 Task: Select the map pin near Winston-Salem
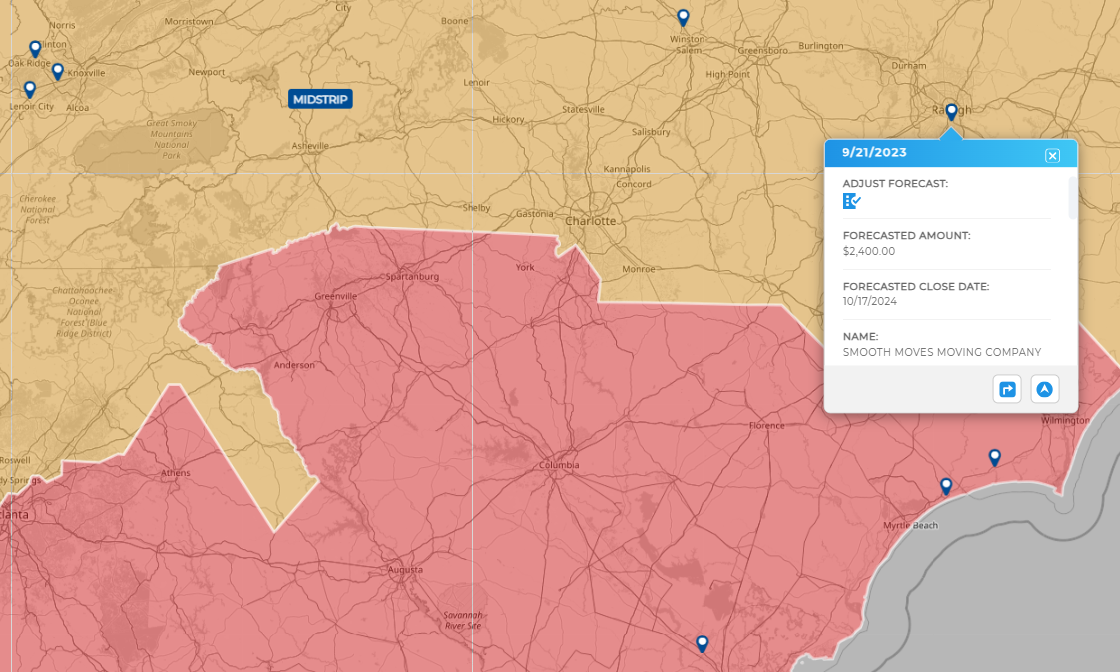click(x=683, y=17)
